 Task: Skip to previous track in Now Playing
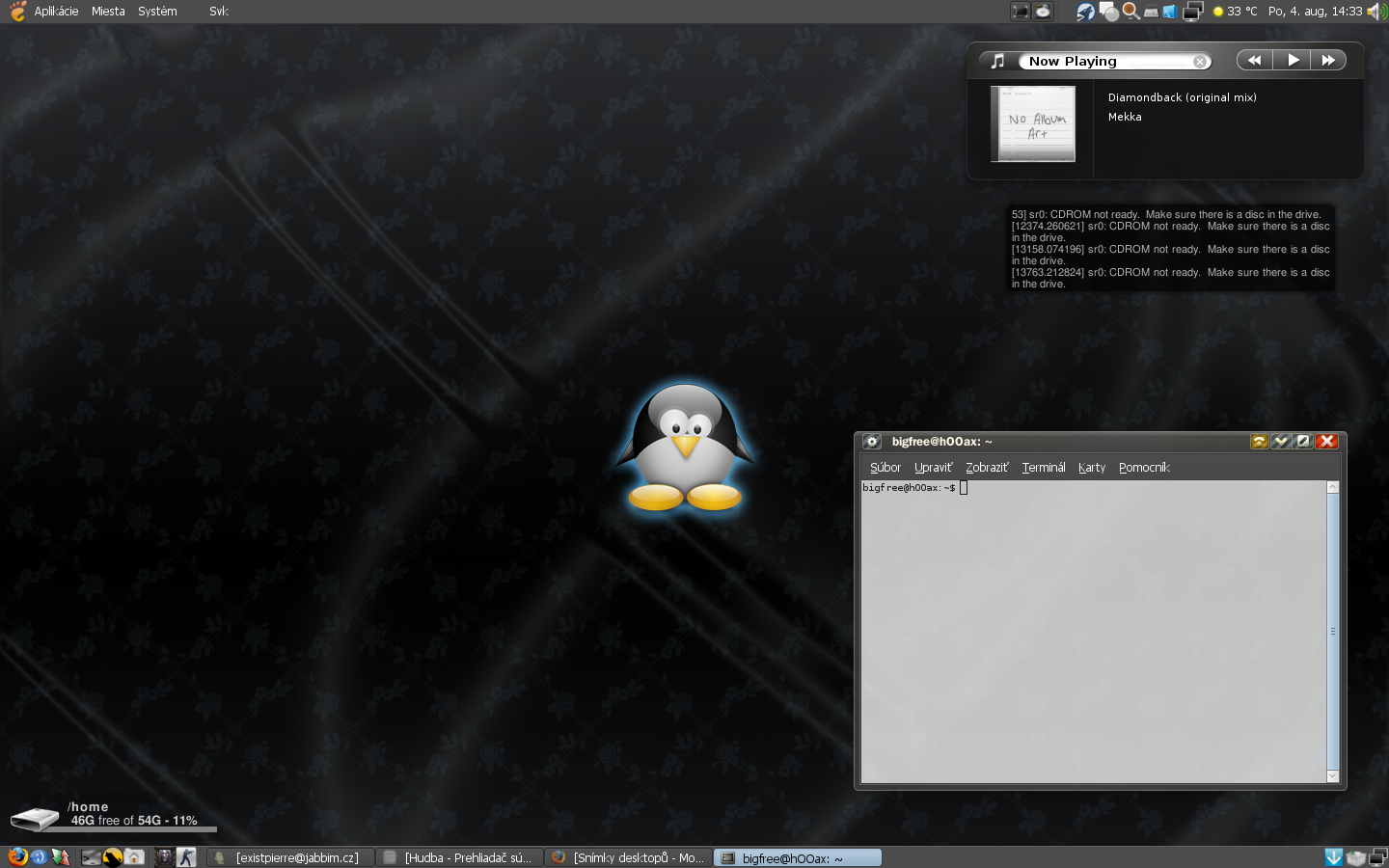coord(1254,60)
